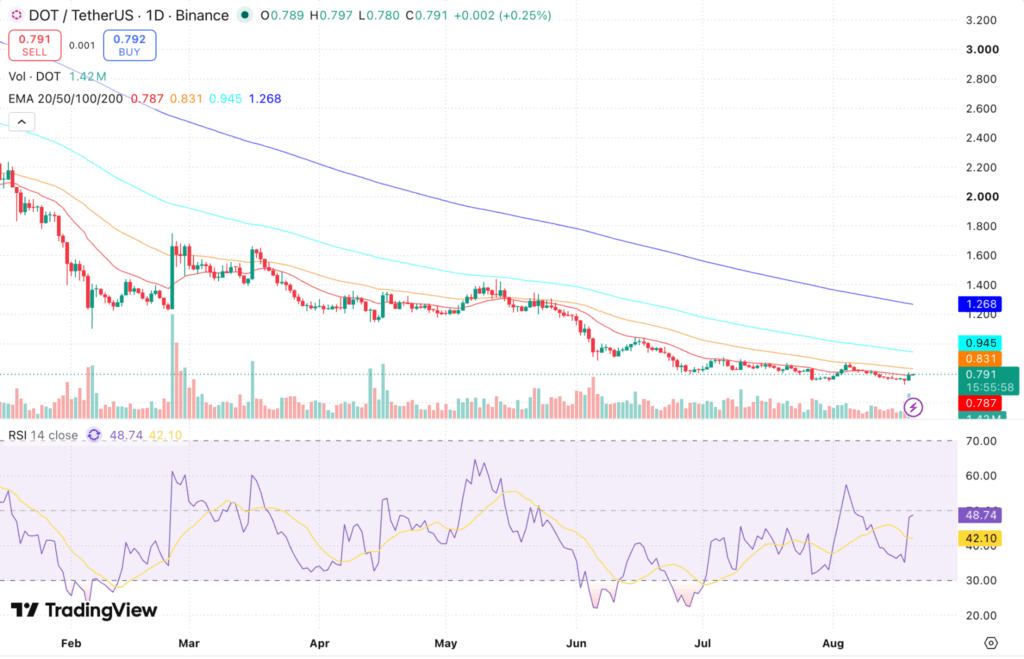Open chart settings gear icon
1024x659 pixels.
991,643
